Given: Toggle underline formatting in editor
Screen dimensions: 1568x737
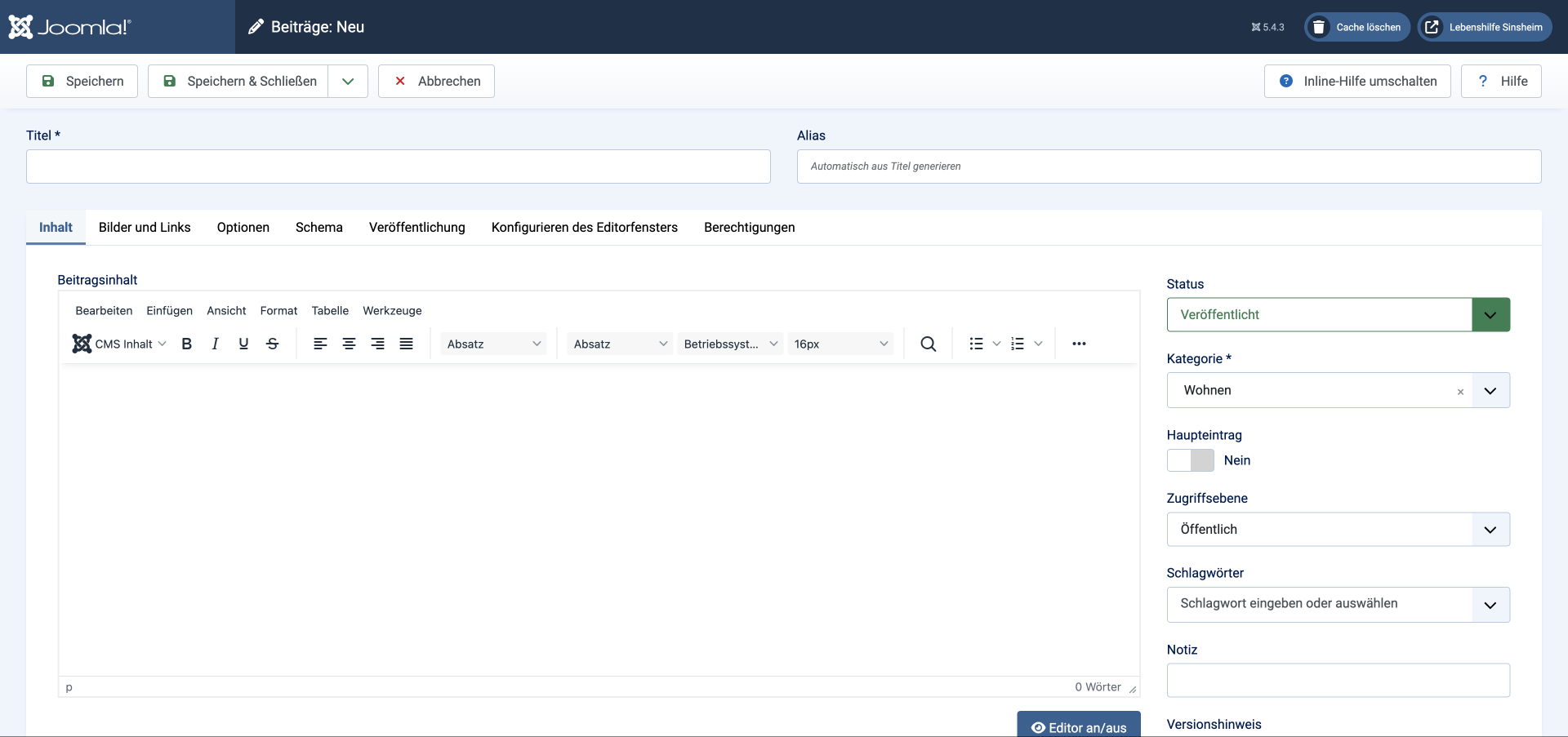Looking at the screenshot, I should click(x=243, y=344).
